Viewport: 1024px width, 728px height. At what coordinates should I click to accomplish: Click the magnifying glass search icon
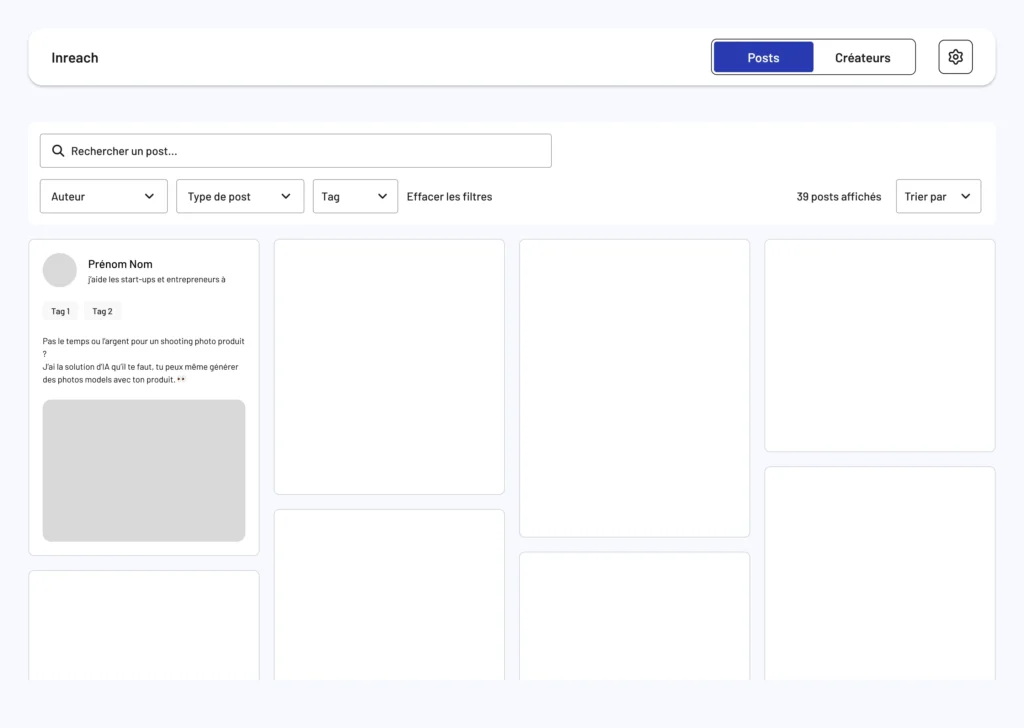58,151
